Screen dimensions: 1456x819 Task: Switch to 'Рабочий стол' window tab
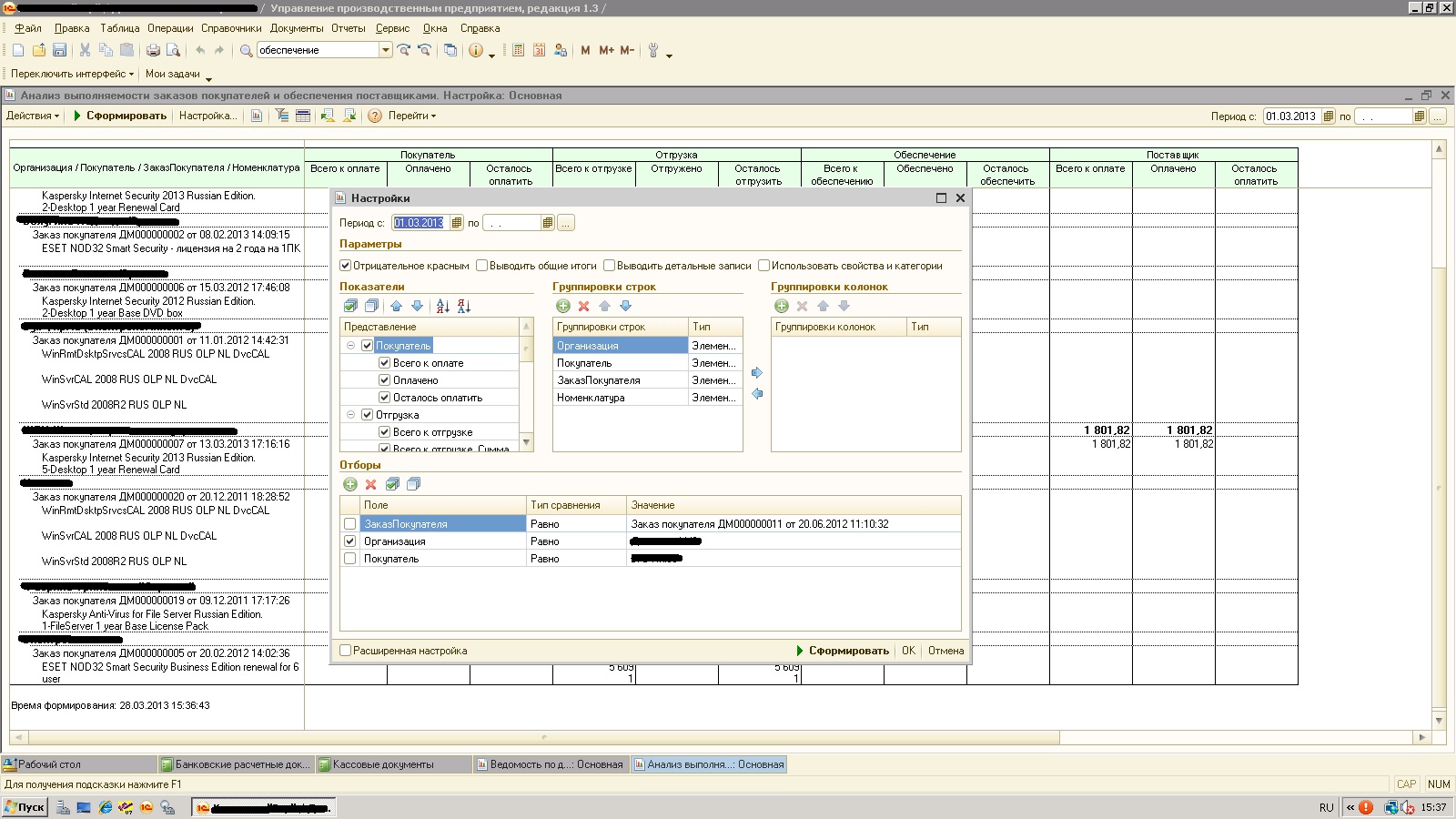coord(78,764)
